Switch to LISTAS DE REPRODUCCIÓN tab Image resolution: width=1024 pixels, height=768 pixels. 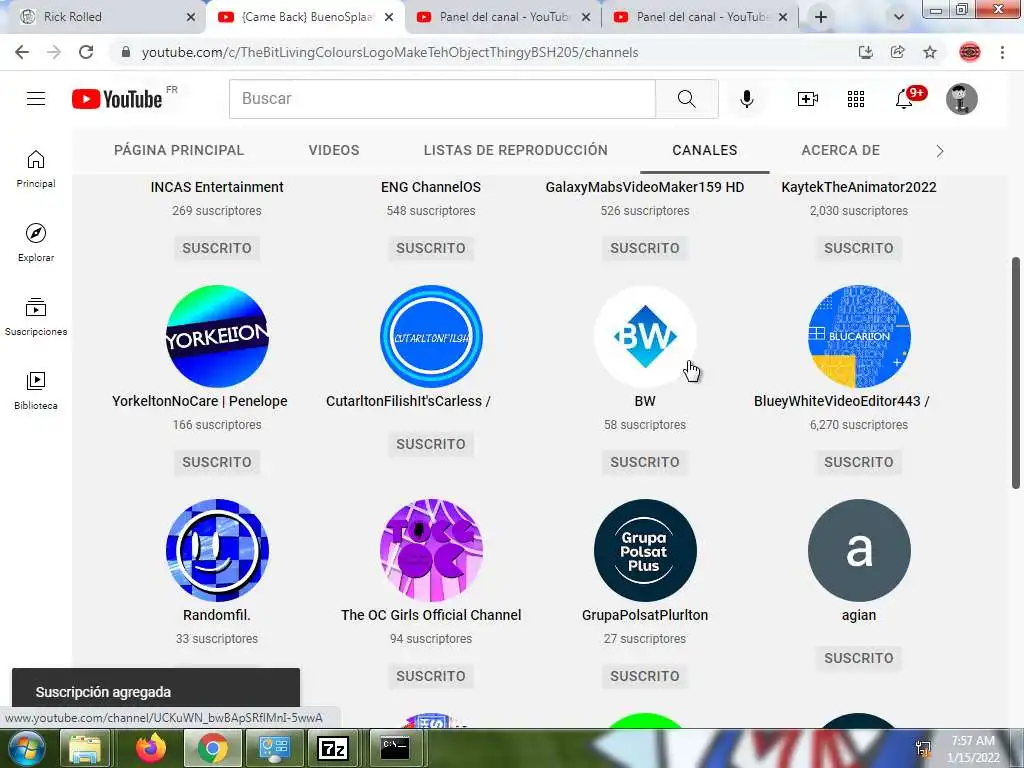tap(515, 150)
